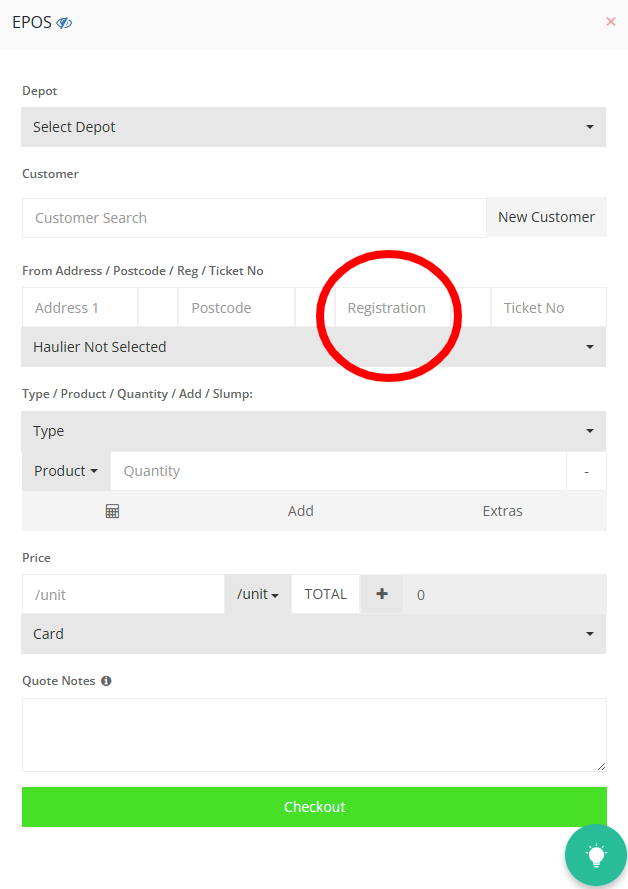Select the TOTAL price toggle

click(x=325, y=594)
